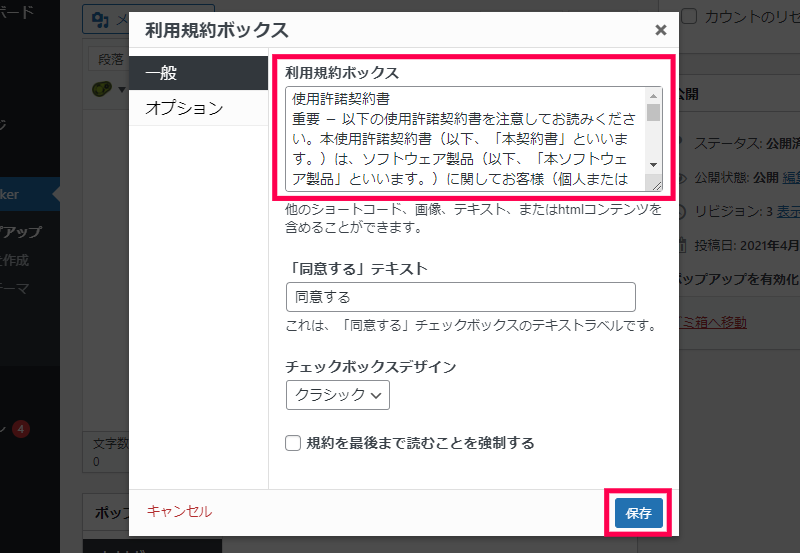The width and height of the screenshot is (800, 553).
Task: Click the green shortcode icon in the editor toolbar
Action: (102, 89)
